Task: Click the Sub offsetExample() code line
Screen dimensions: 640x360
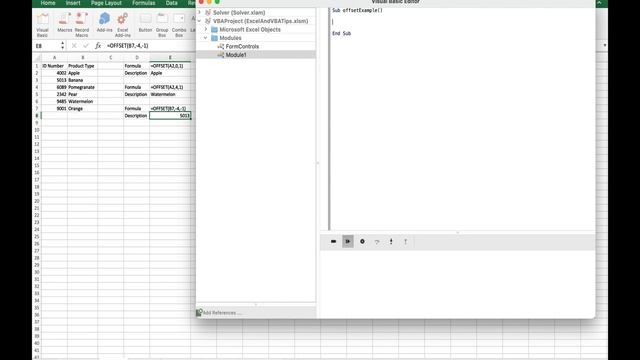Action: coord(357,10)
